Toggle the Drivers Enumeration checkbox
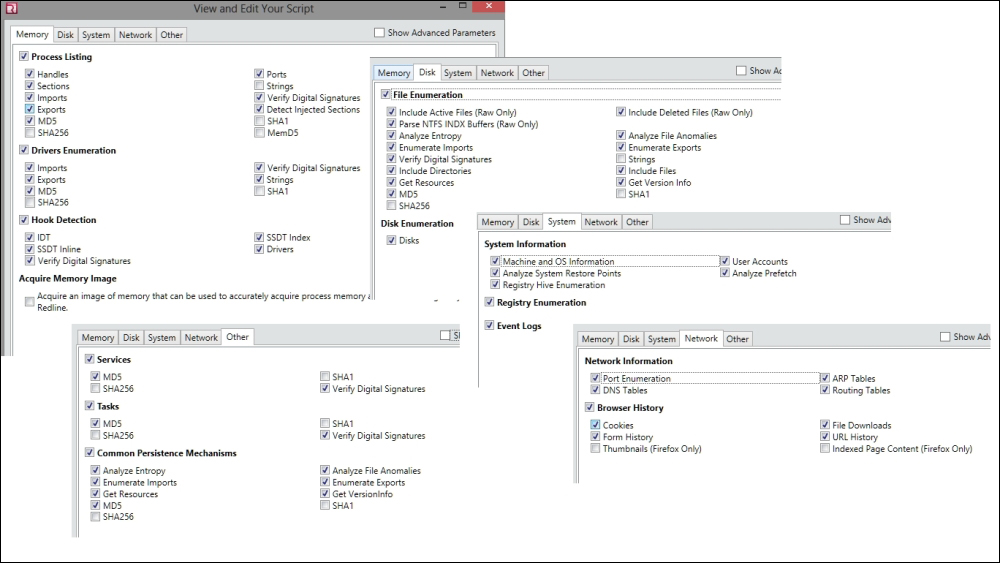1000x563 pixels. point(24,150)
